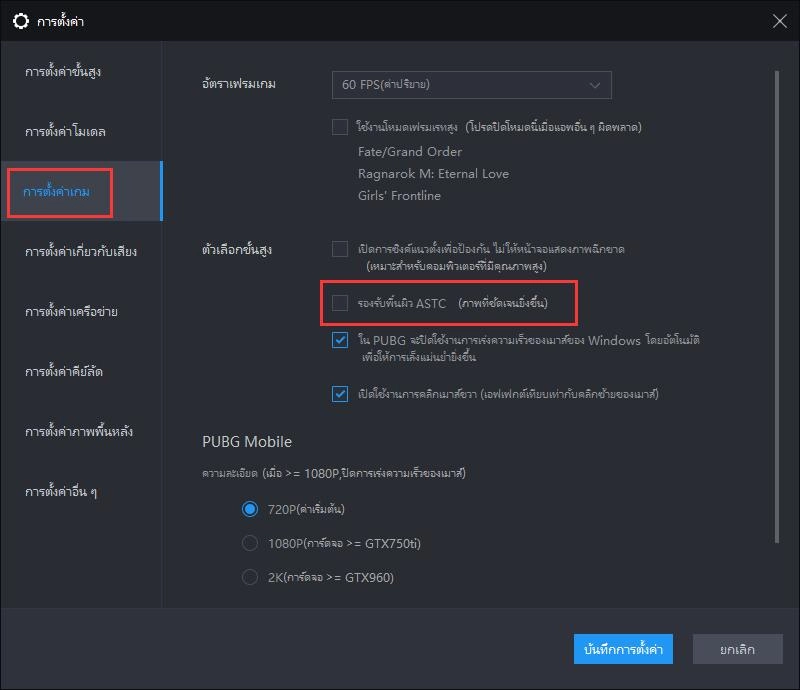
Task: Switch to the การตั้งค่าโมเดล tab
Action: (66, 132)
